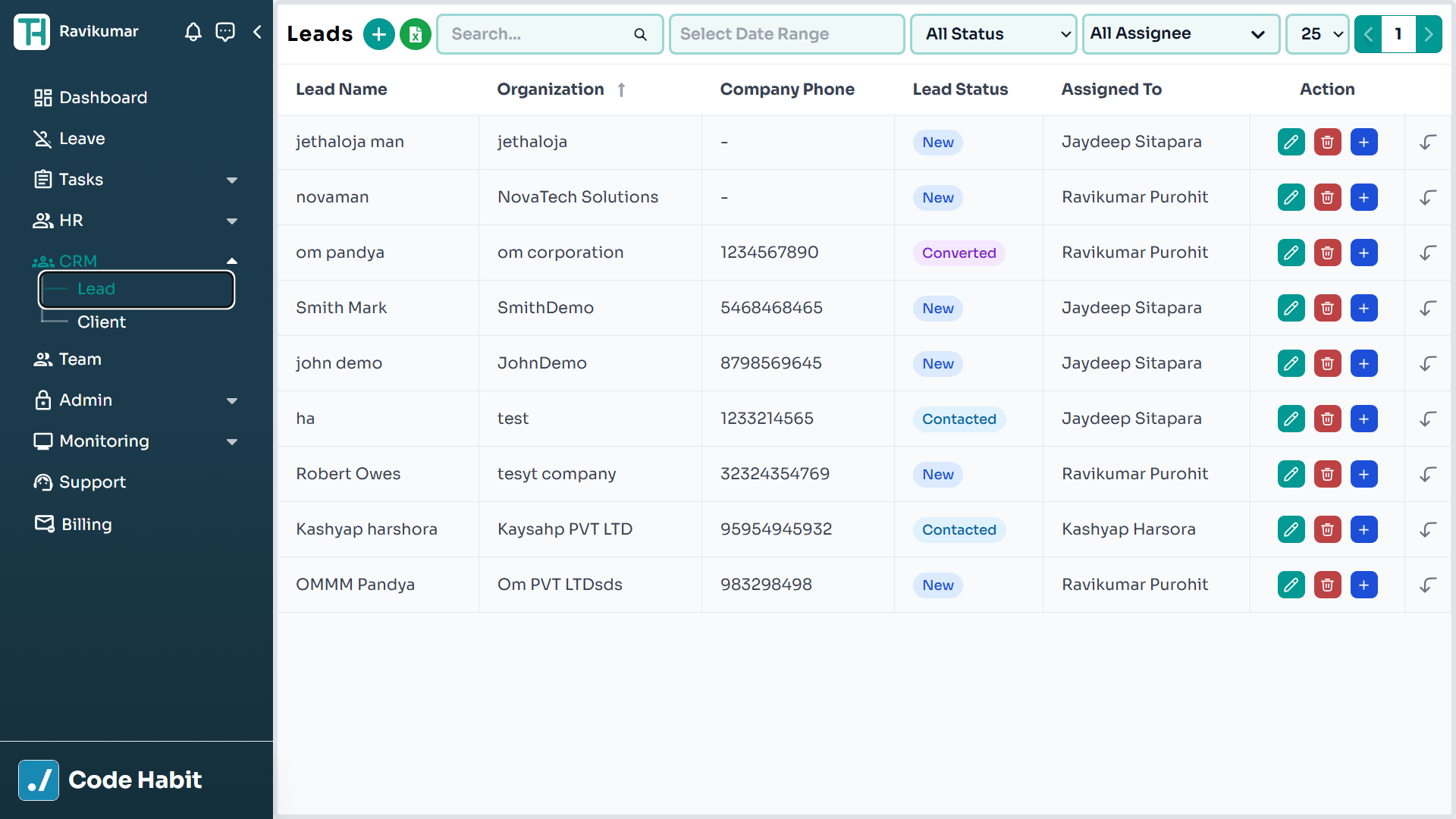Select Lead under CRM
1456x819 pixels.
[136, 289]
